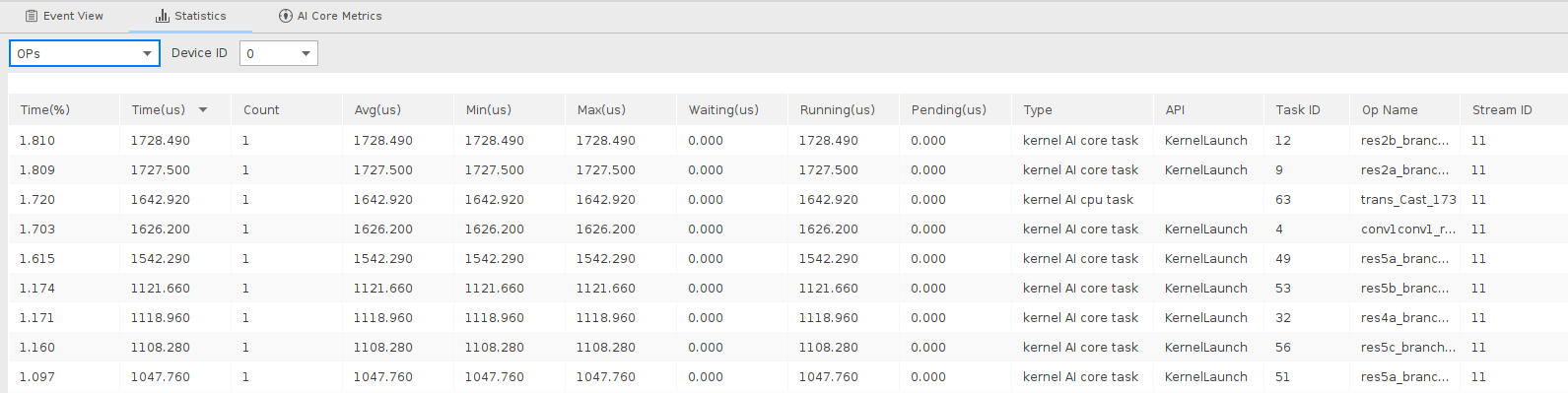Switch to the AI Core Metrics tab
The width and height of the screenshot is (1568, 393).
[330, 16]
